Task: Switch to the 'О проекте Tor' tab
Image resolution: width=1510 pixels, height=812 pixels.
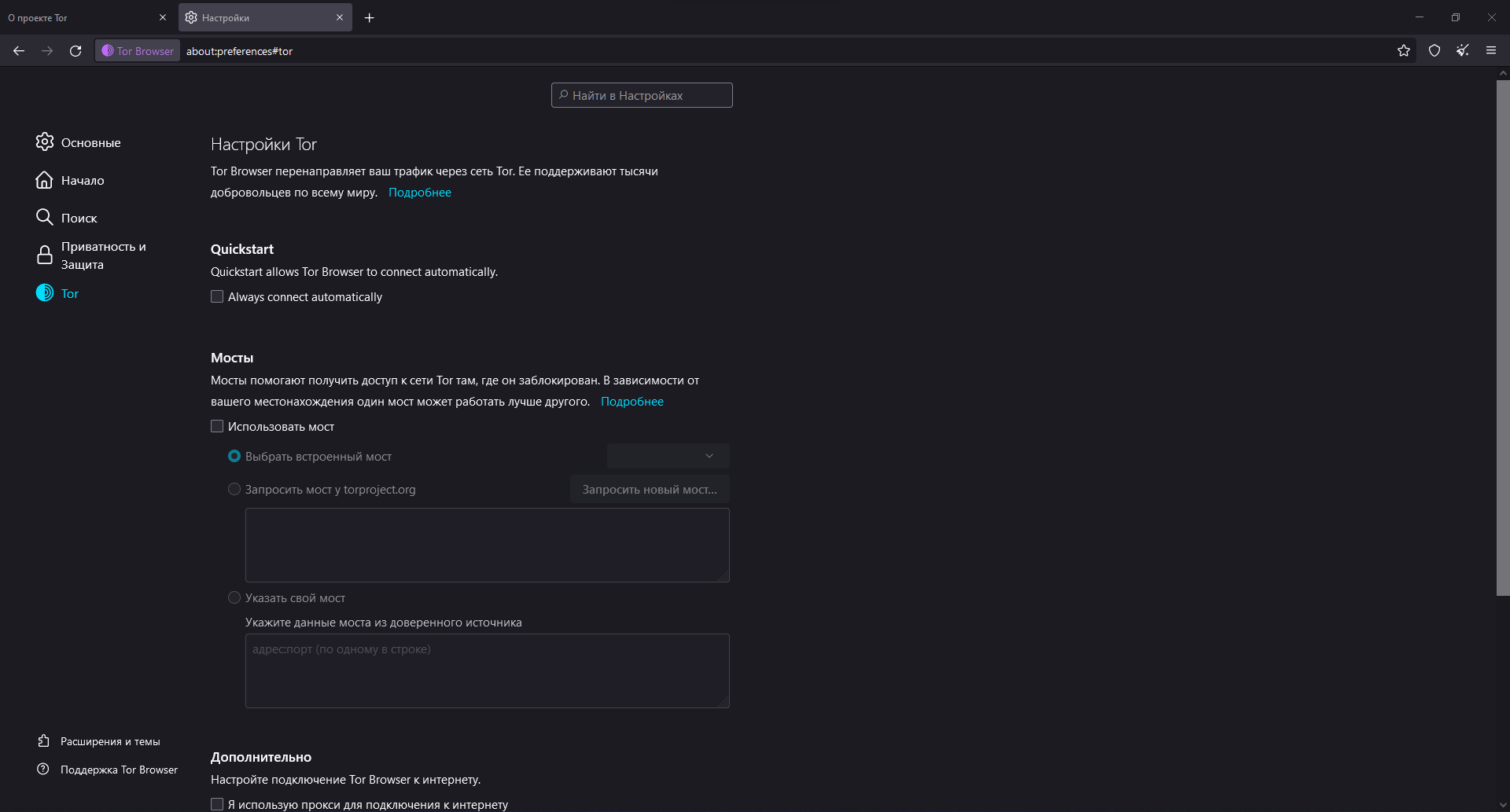Action: [x=87, y=17]
